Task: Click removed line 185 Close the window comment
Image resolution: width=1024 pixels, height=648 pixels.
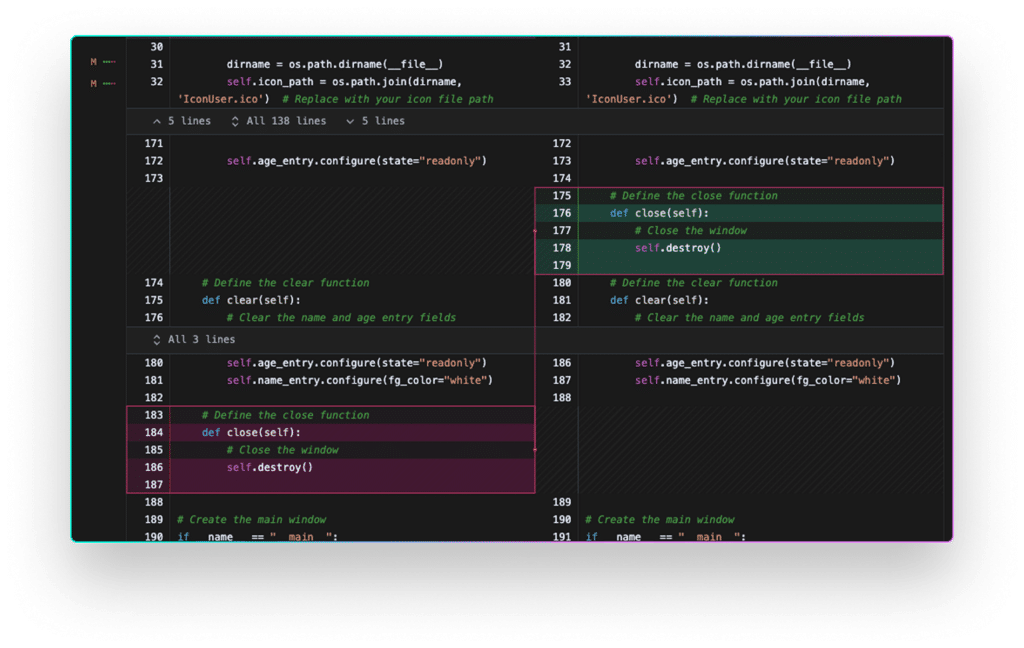Action: 282,450
